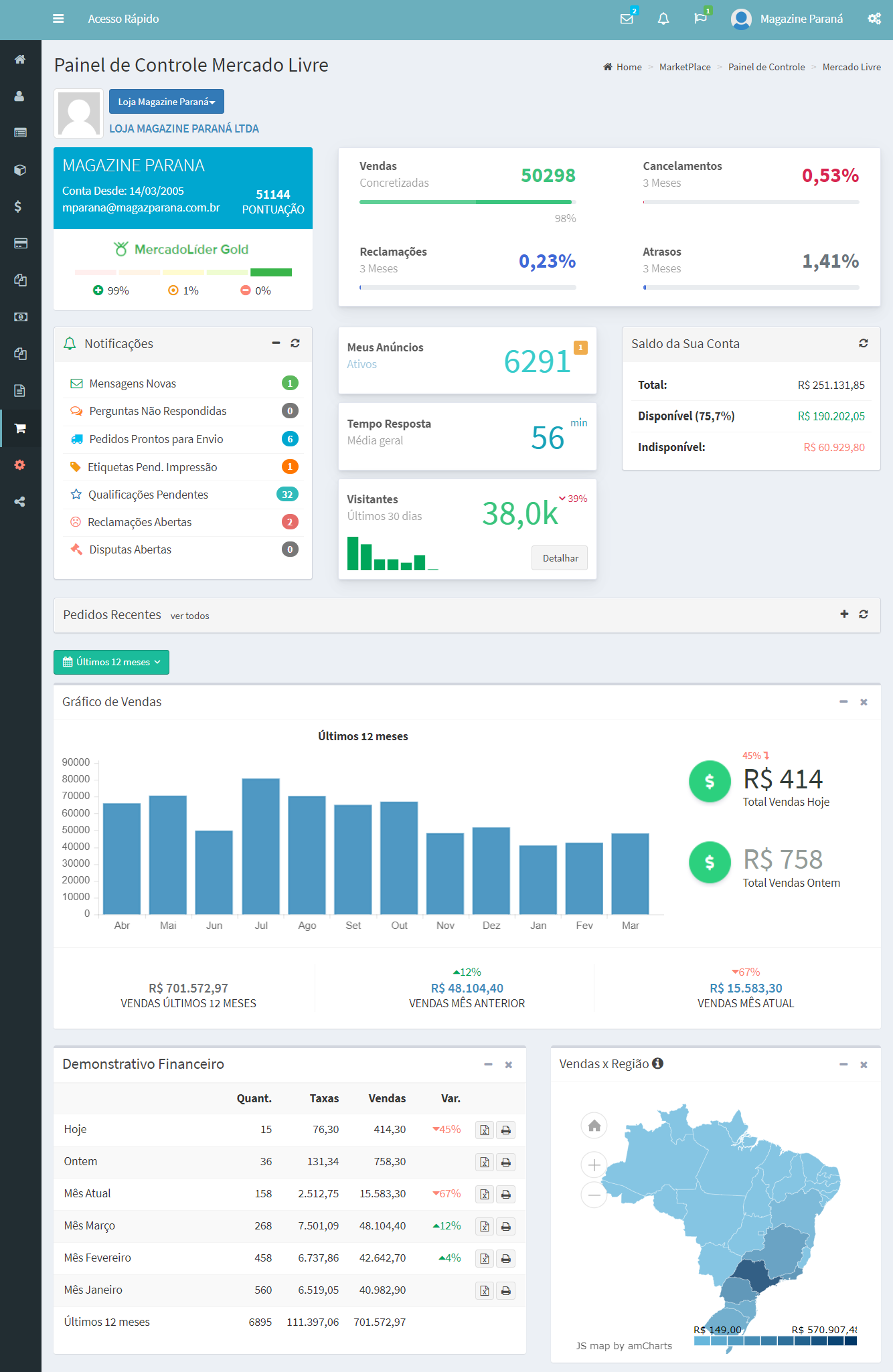Click the store avatar thumbnail
The image size is (893, 1372).
tap(79, 114)
